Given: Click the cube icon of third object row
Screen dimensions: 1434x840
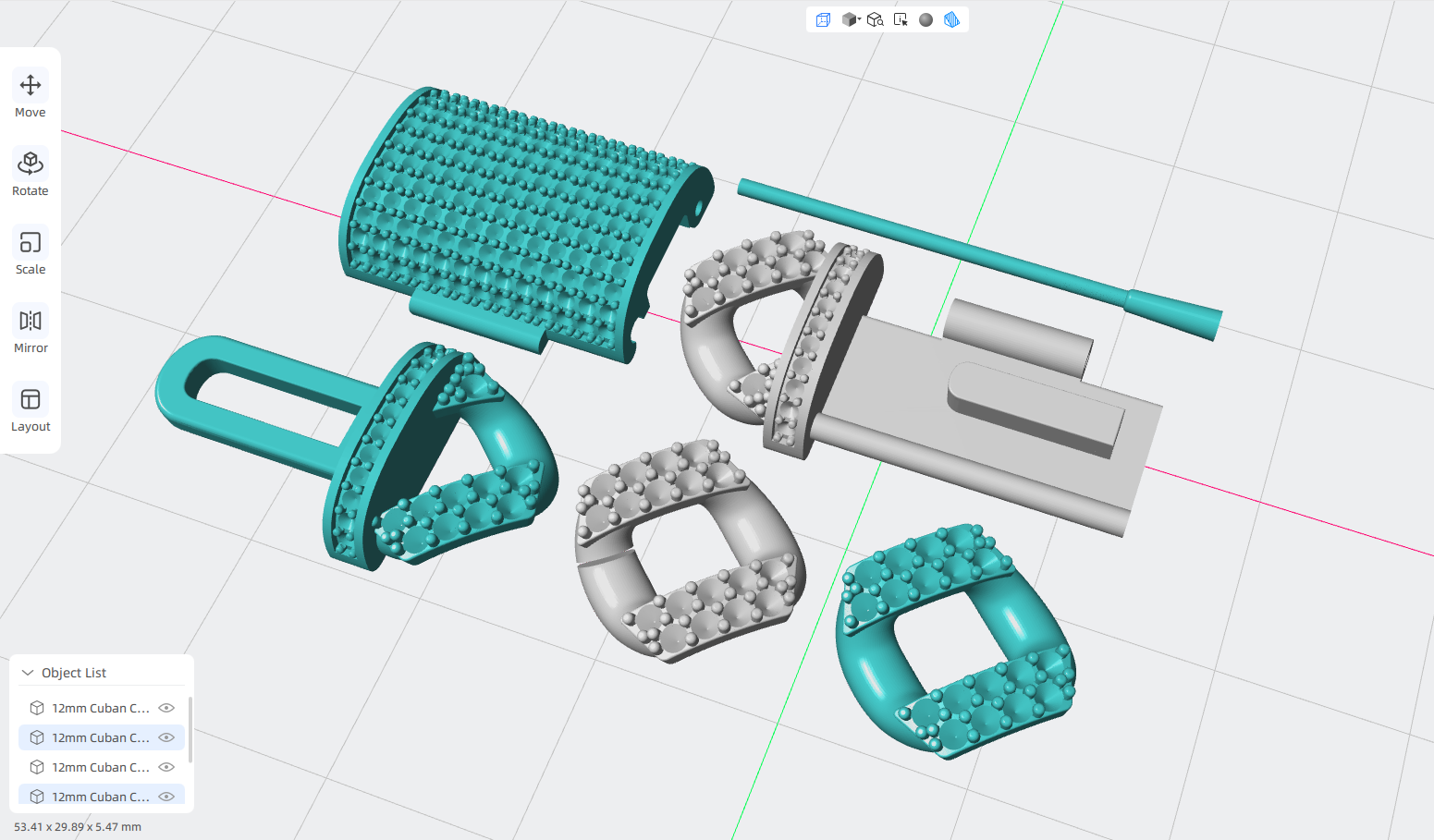Looking at the screenshot, I should (37, 767).
